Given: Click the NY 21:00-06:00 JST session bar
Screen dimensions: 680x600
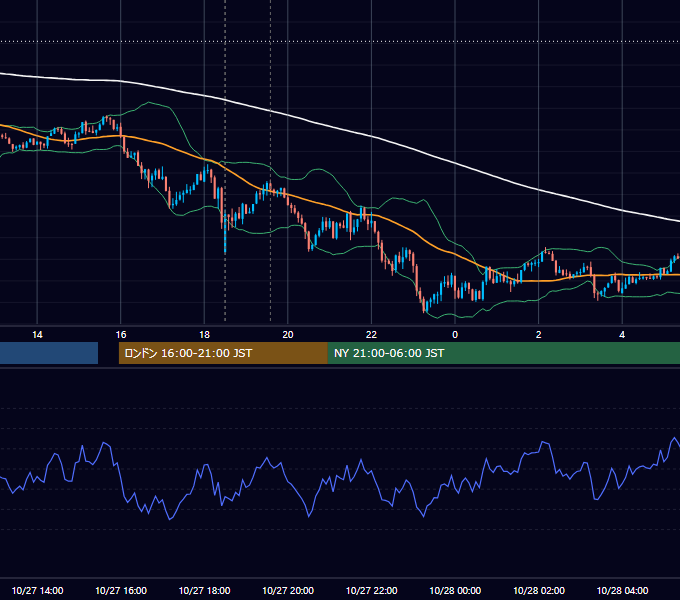Looking at the screenshot, I should tap(504, 353).
